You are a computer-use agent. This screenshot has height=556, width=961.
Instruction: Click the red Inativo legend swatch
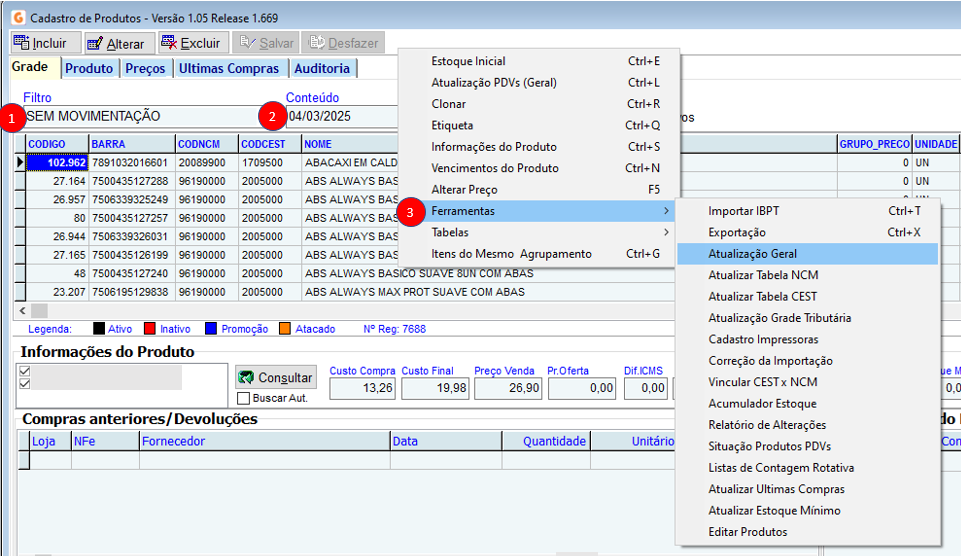[x=151, y=328]
